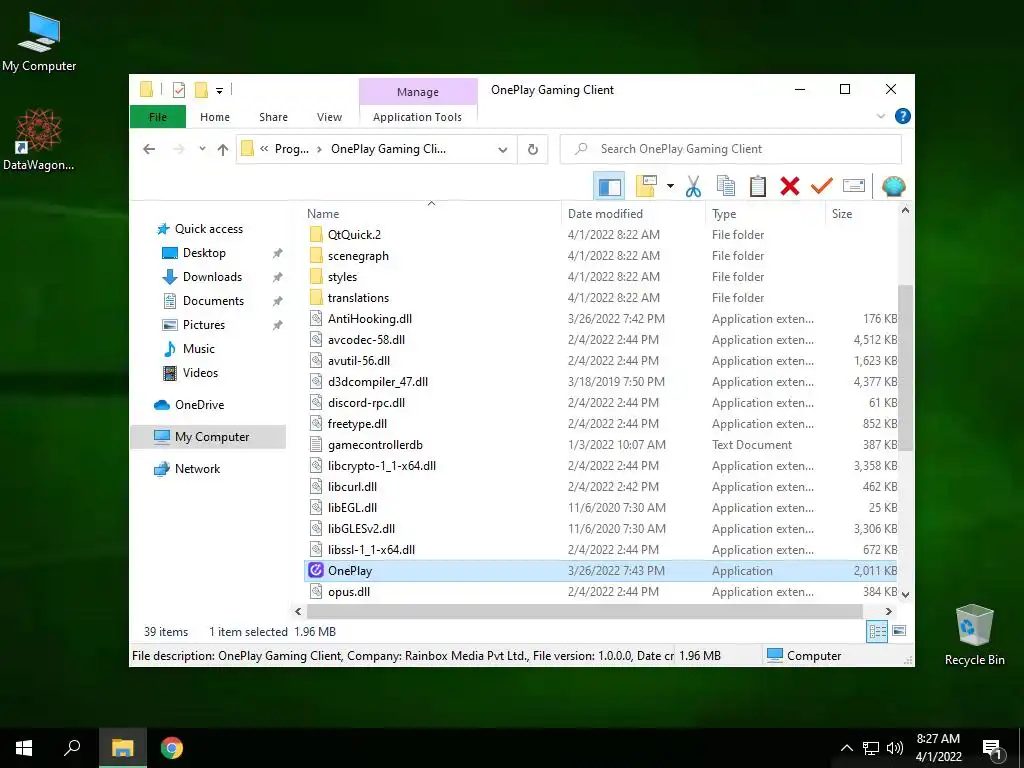This screenshot has height=768, width=1024.
Task: Open Google Chrome from the taskbar
Action: pos(172,748)
